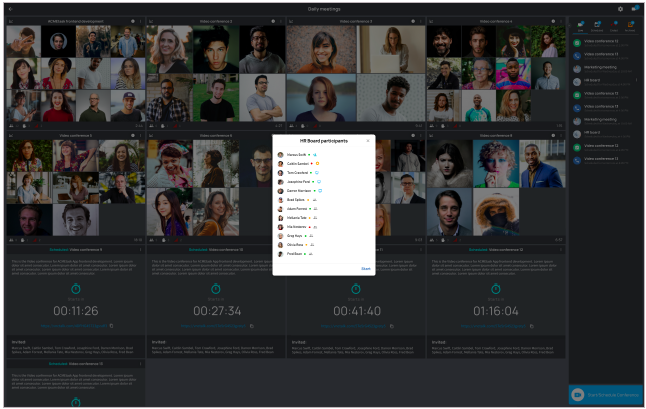The width and height of the screenshot is (646, 409).
Task: Open three-dot menu of ACMEtab frontend development panel
Action: click(140, 21)
